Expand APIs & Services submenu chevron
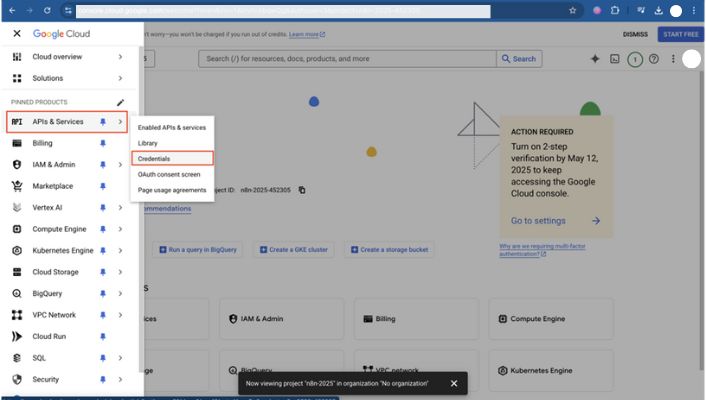706x400 pixels. 120,122
